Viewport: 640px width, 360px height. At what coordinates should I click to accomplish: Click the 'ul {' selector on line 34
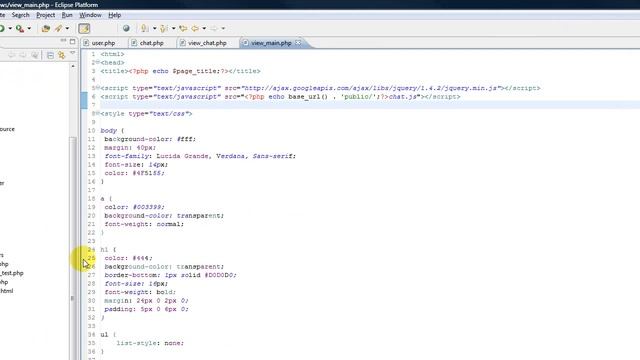click(108, 335)
